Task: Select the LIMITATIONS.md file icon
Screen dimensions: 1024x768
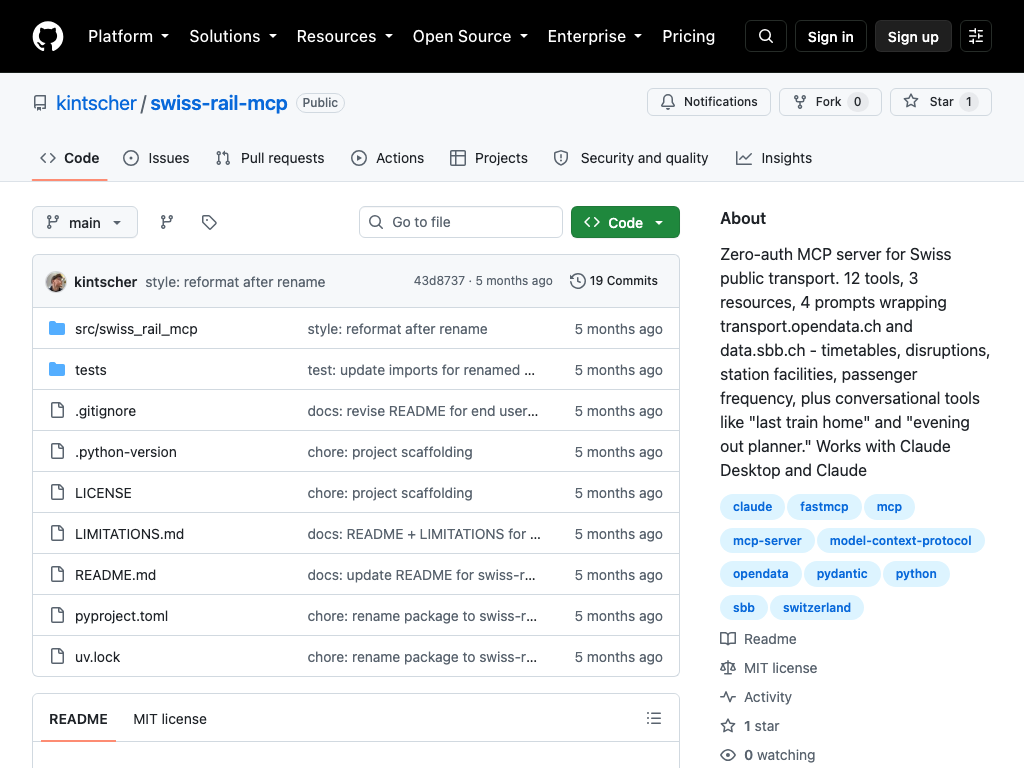Action: pos(57,534)
